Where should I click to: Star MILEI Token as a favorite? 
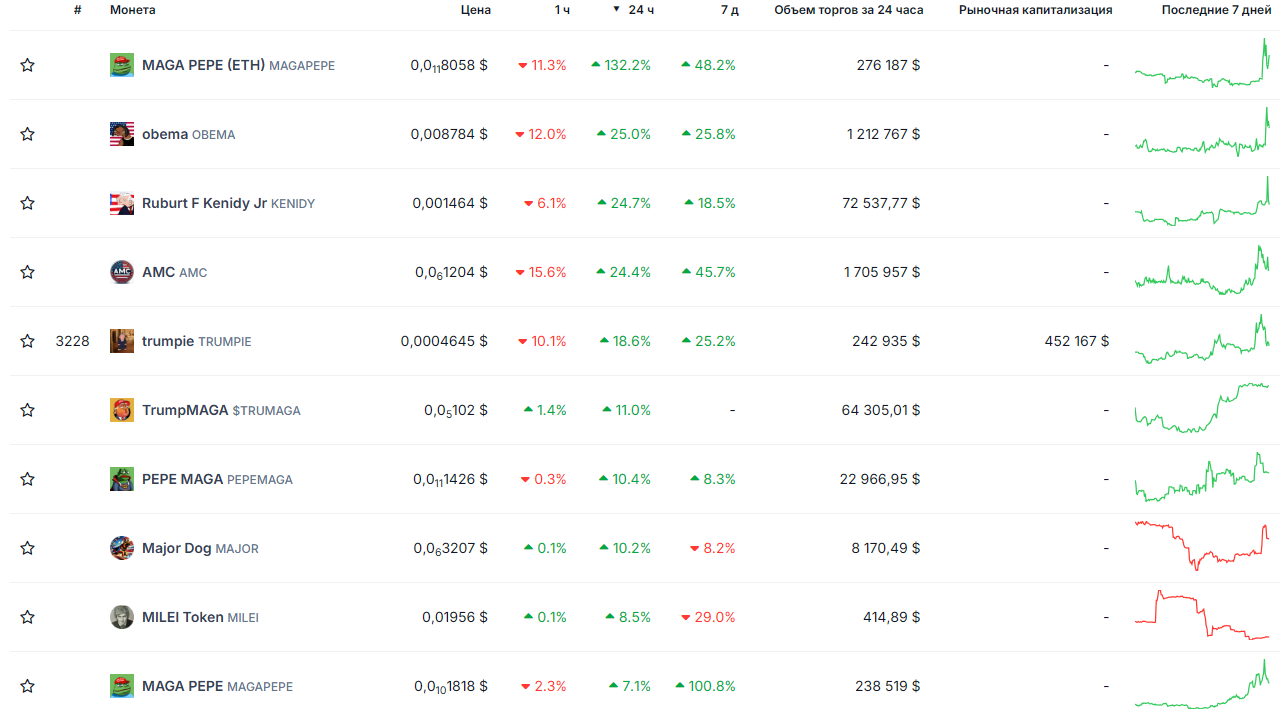click(x=27, y=617)
